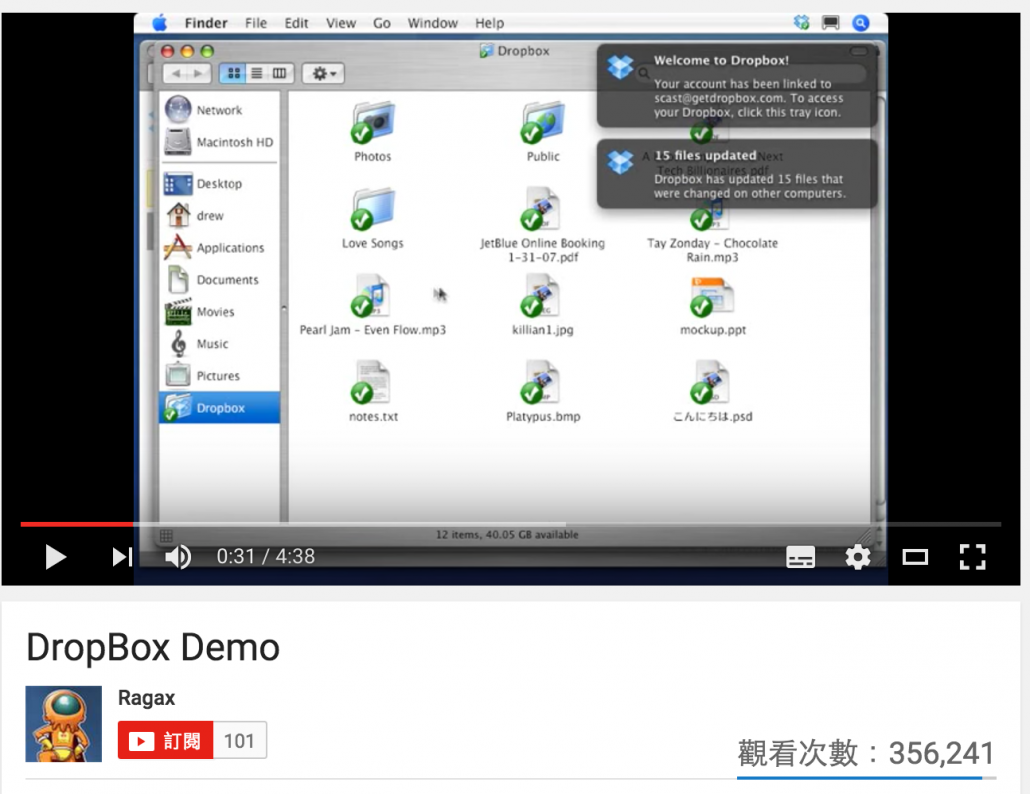Open the Edit menu
Screen dimensions: 1030x794
296,23
